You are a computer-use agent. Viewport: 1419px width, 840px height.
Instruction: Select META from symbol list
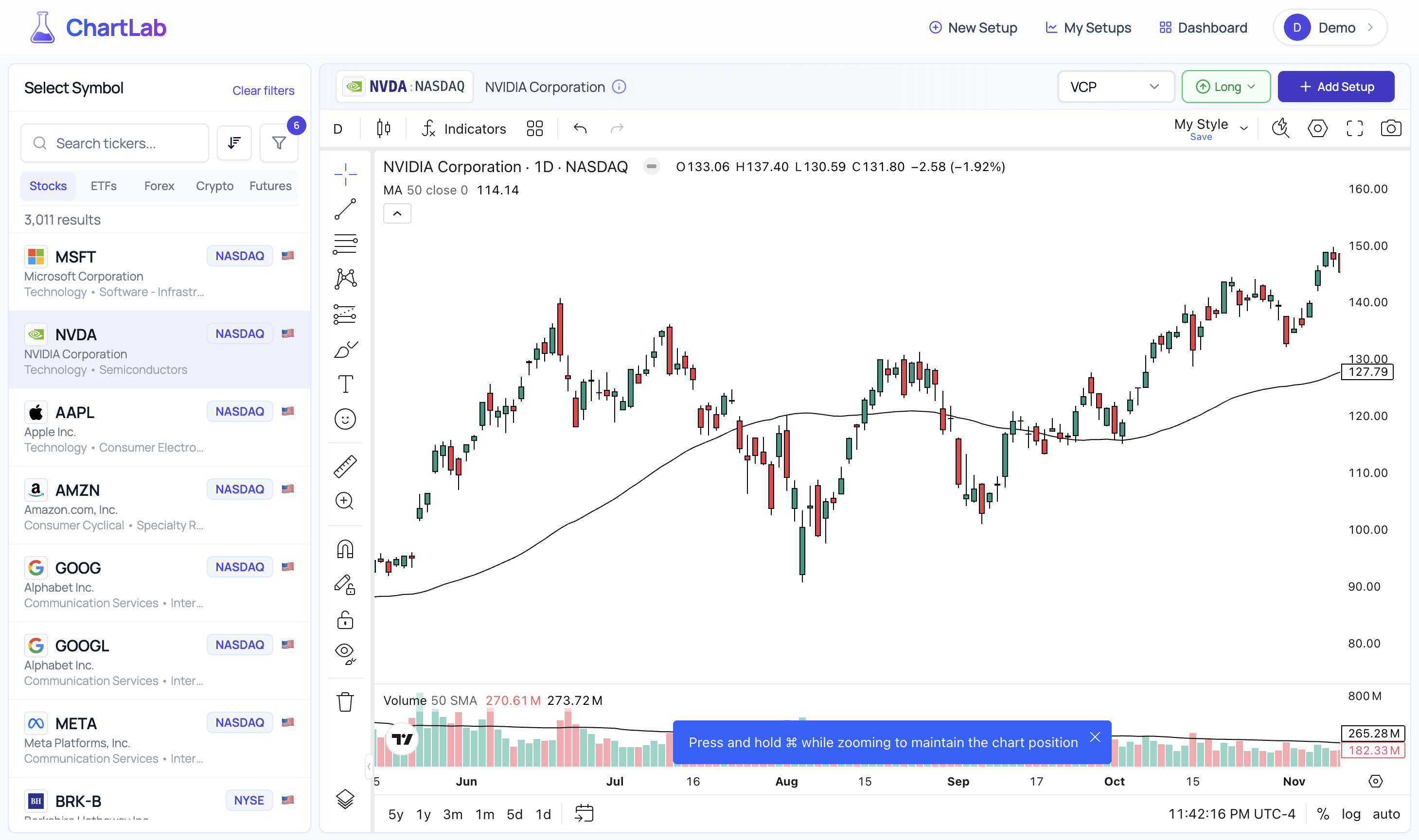159,739
